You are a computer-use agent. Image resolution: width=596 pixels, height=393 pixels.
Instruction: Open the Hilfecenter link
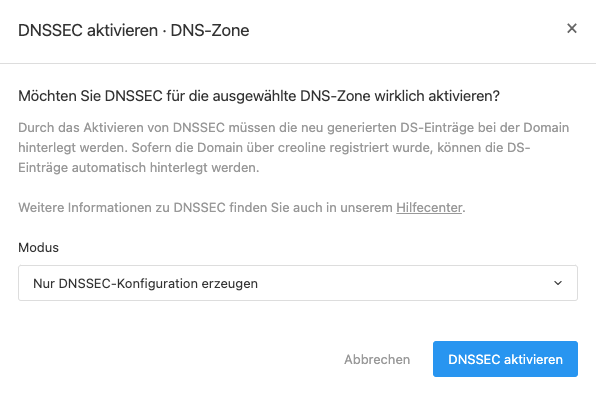(429, 208)
